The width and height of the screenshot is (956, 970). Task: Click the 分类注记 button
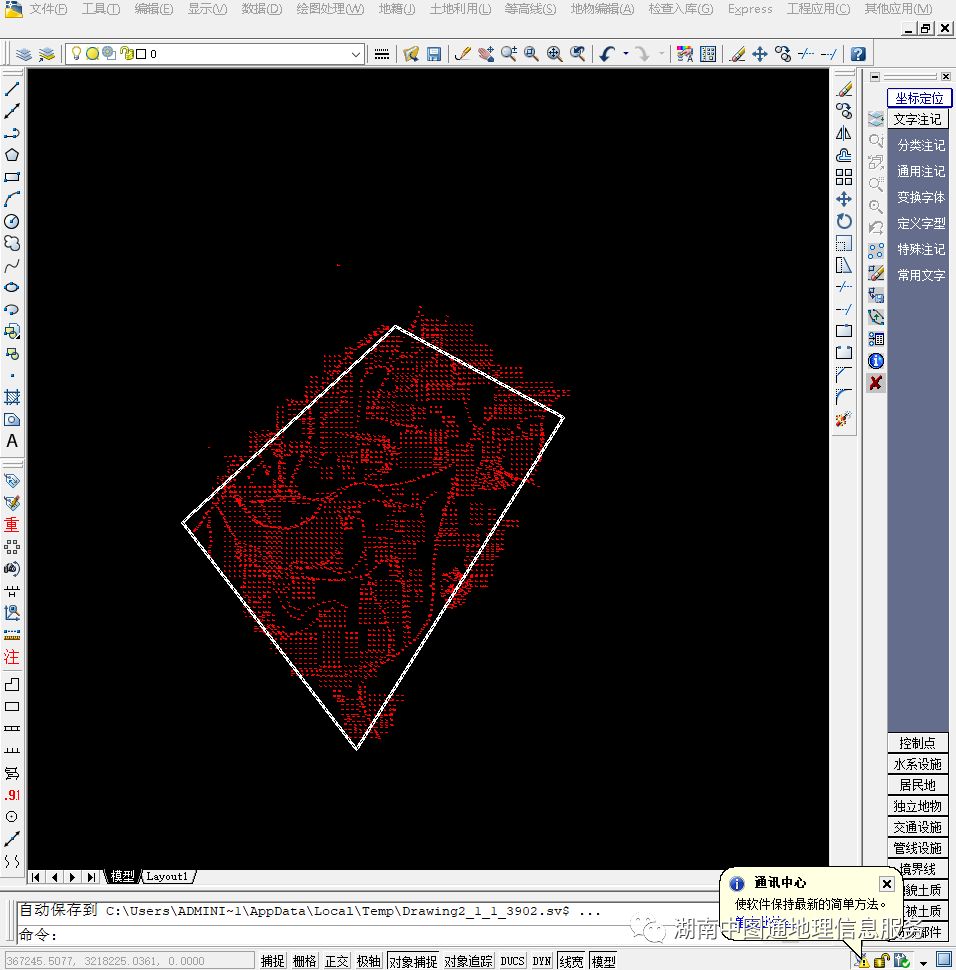(x=921, y=145)
